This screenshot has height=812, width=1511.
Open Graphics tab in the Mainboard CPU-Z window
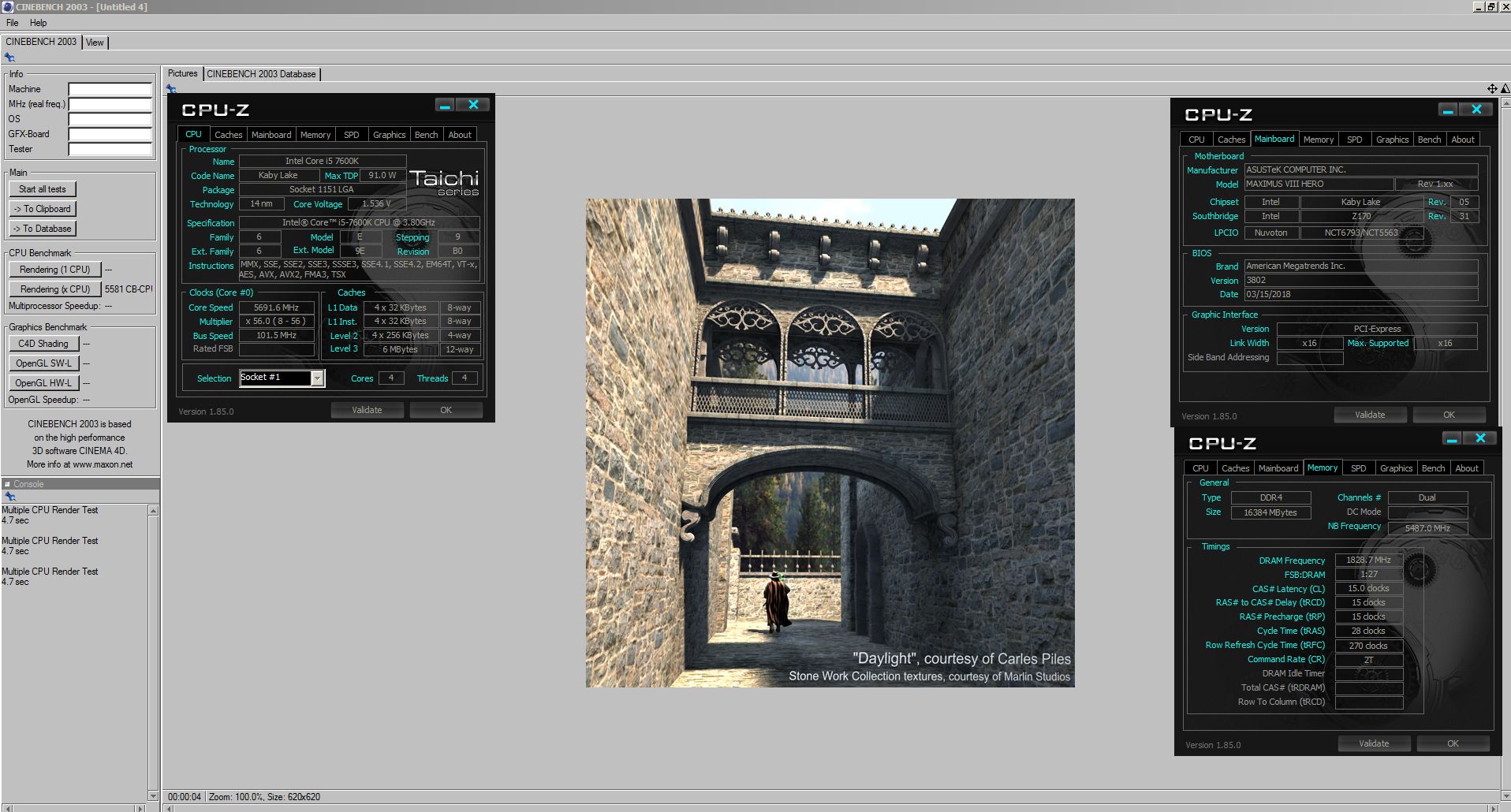click(x=1392, y=140)
